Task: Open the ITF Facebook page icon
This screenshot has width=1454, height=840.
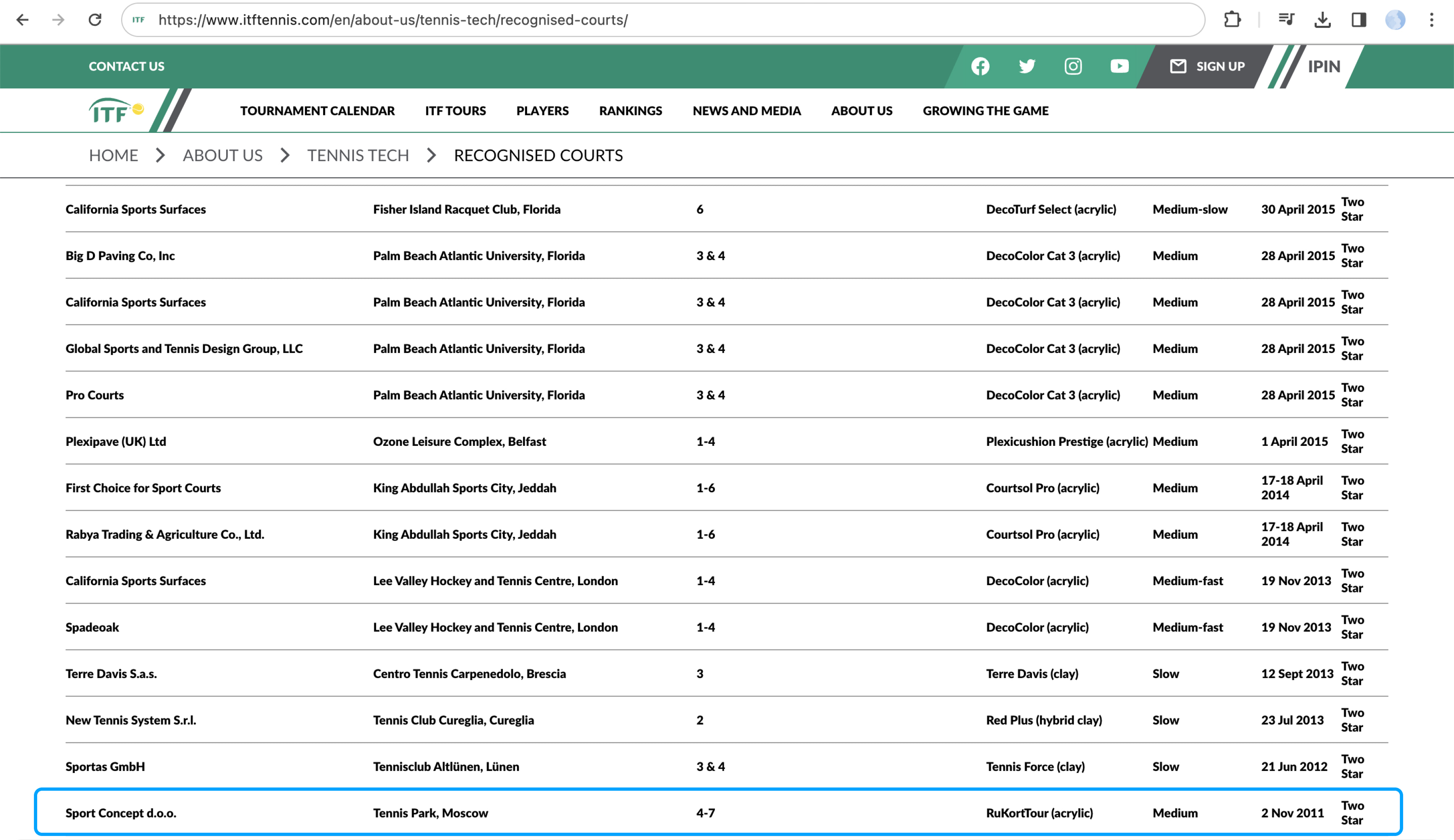Action: (x=980, y=66)
